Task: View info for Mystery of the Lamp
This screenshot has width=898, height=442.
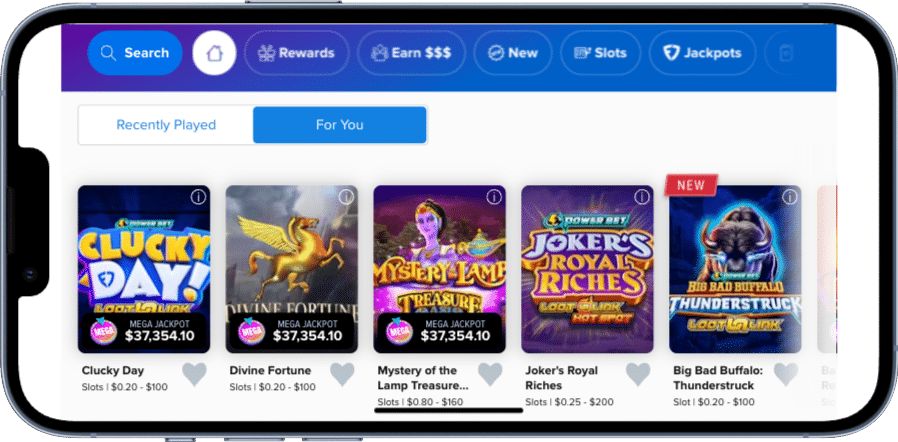Action: 494,197
